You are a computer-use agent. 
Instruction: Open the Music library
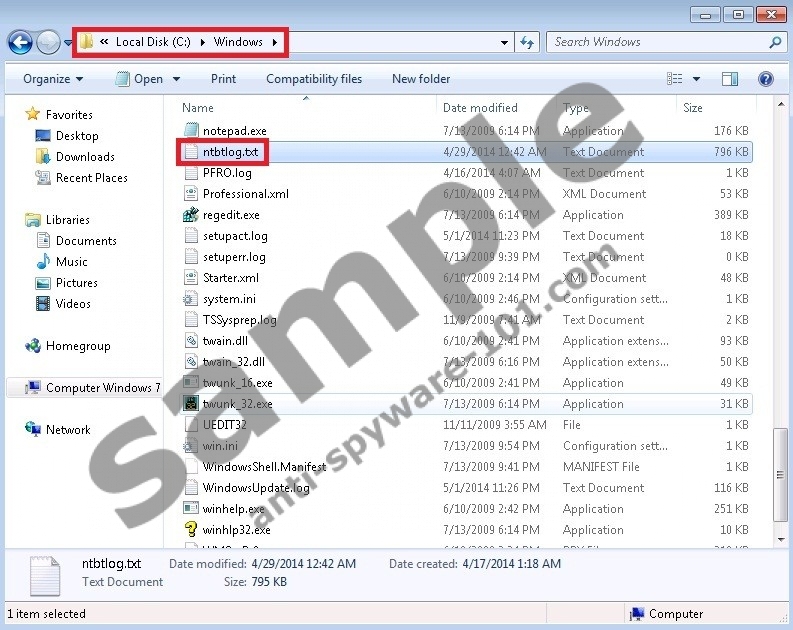[71, 262]
